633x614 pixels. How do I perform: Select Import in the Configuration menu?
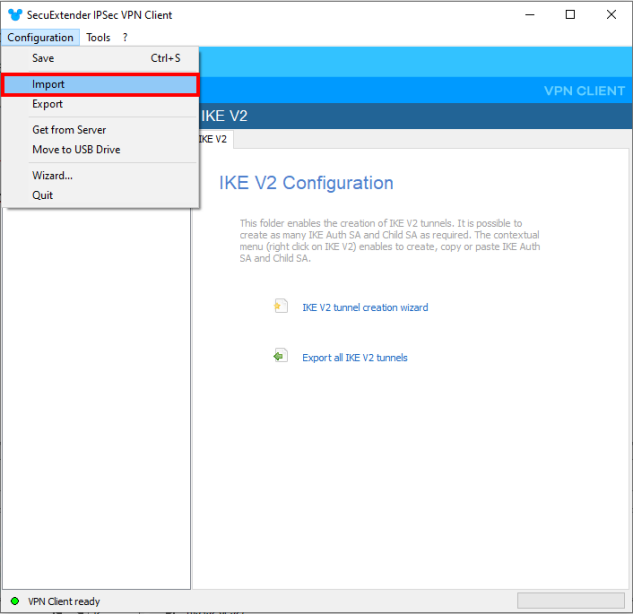[48, 85]
